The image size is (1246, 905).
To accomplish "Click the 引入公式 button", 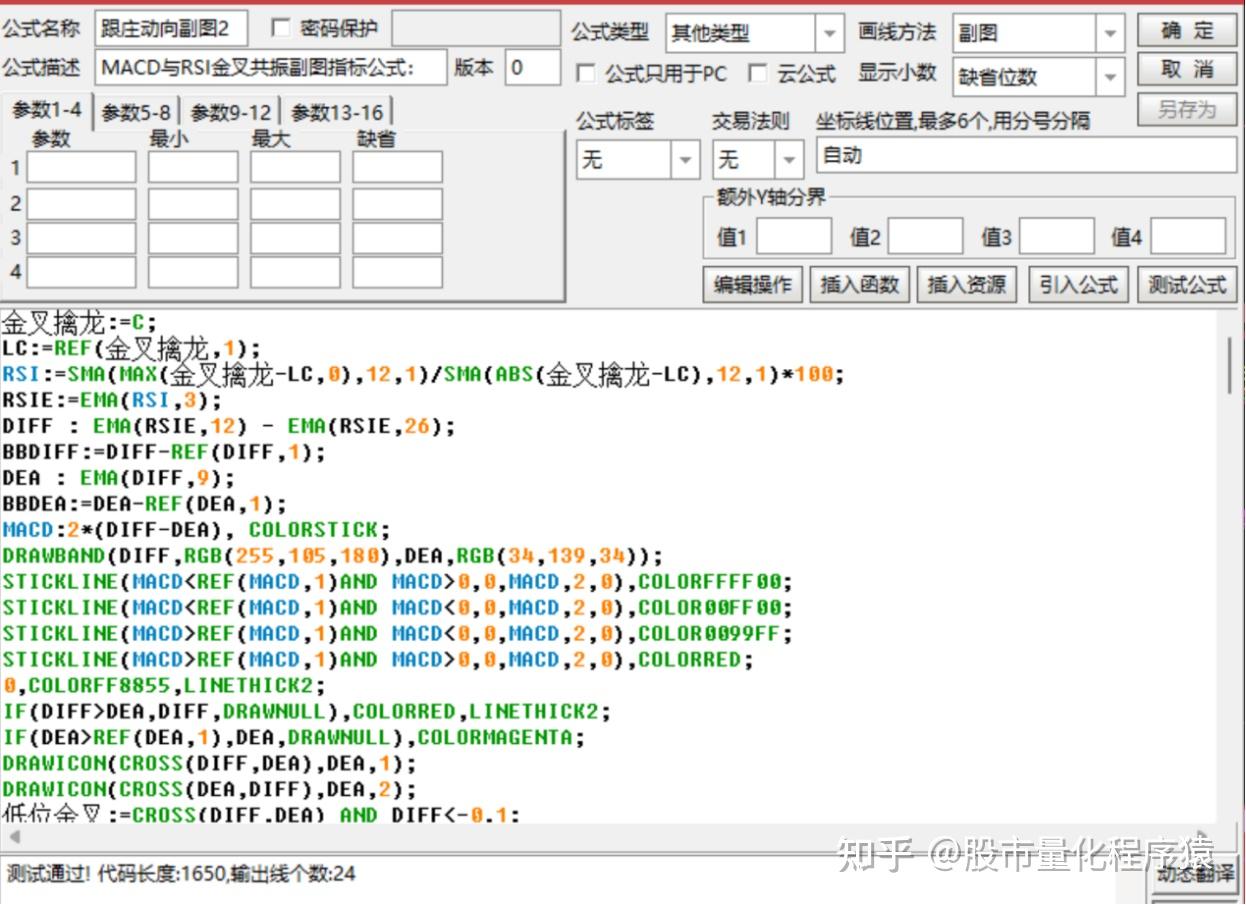I will (x=1077, y=285).
